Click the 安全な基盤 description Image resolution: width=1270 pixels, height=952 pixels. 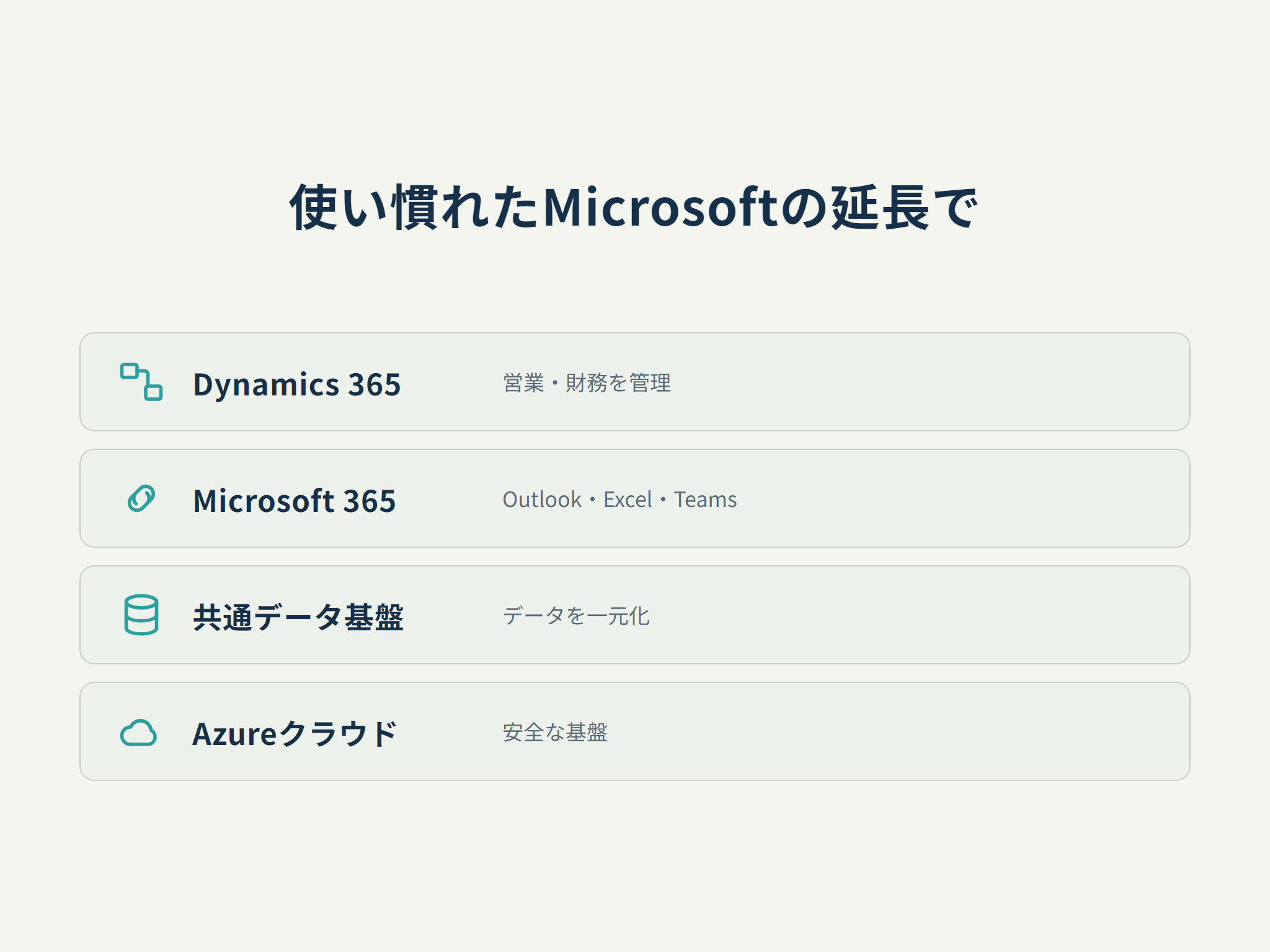pyautogui.click(x=555, y=733)
